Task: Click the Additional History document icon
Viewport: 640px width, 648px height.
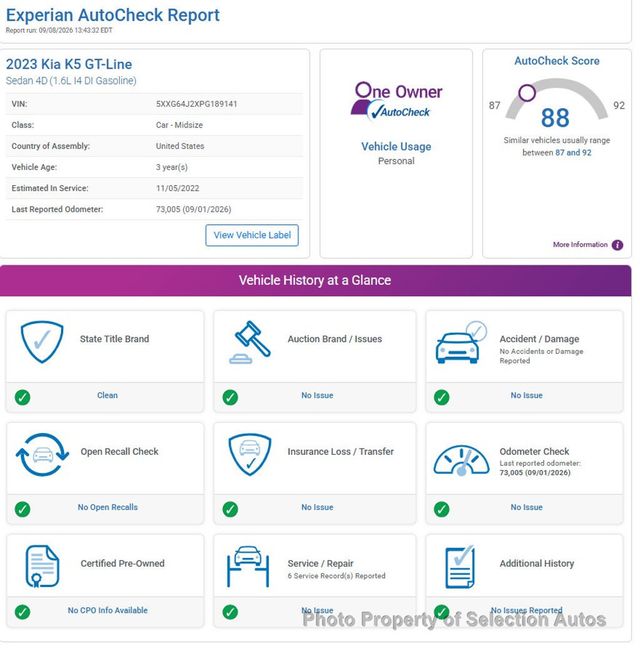Action: point(460,567)
